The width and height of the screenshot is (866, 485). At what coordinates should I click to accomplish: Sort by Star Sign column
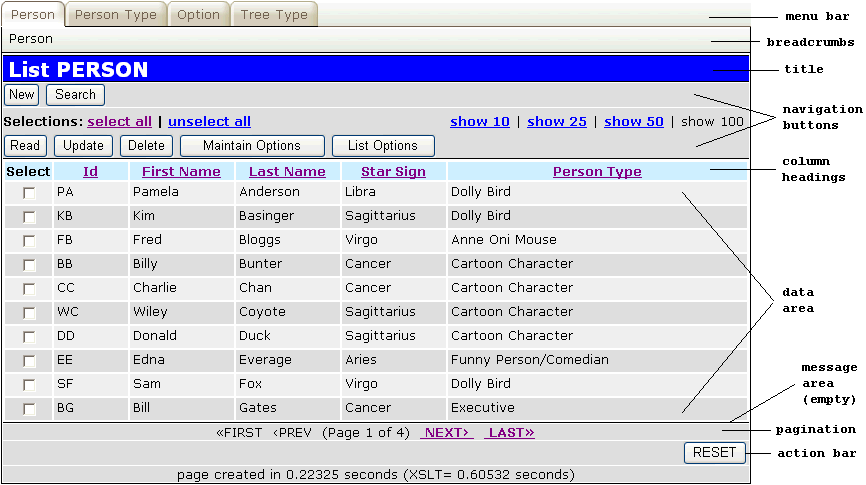tap(393, 172)
